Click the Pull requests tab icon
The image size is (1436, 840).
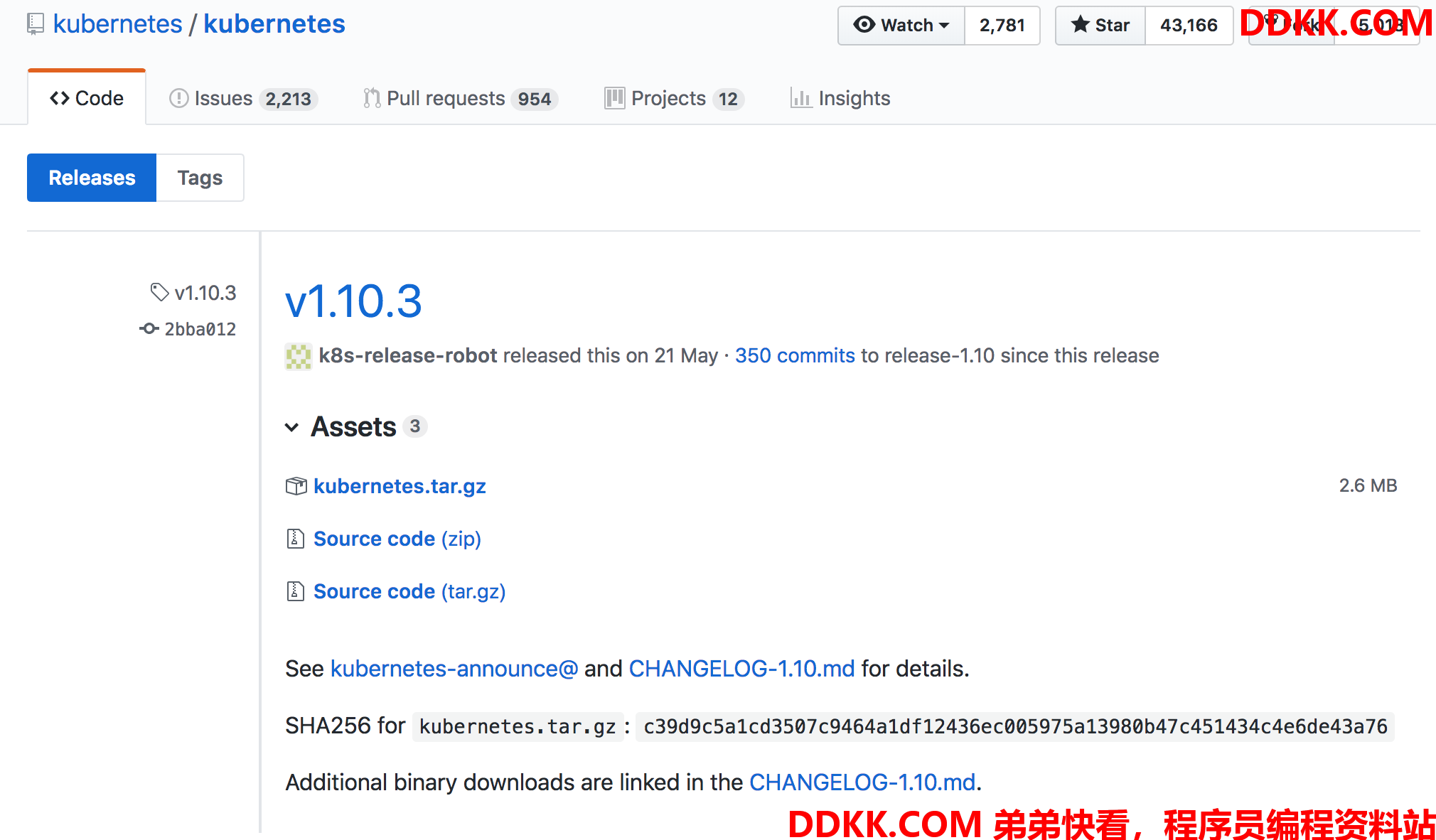372,98
